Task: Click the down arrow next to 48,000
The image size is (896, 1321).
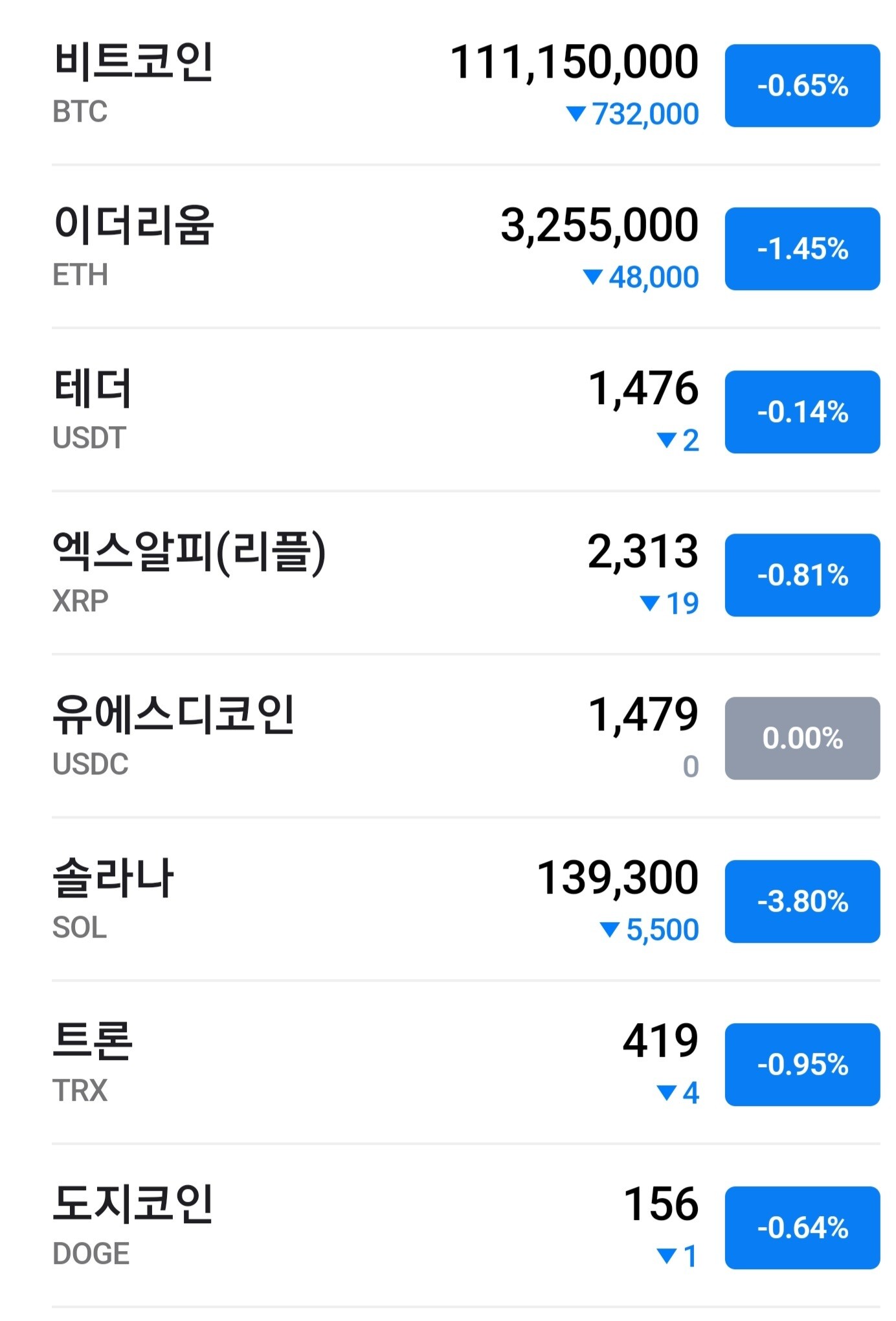Action: pos(592,278)
